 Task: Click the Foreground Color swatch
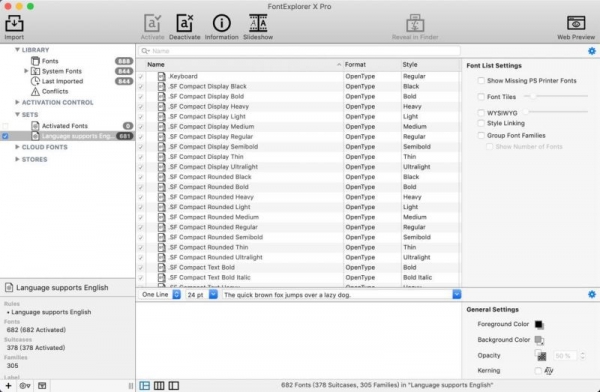point(539,325)
